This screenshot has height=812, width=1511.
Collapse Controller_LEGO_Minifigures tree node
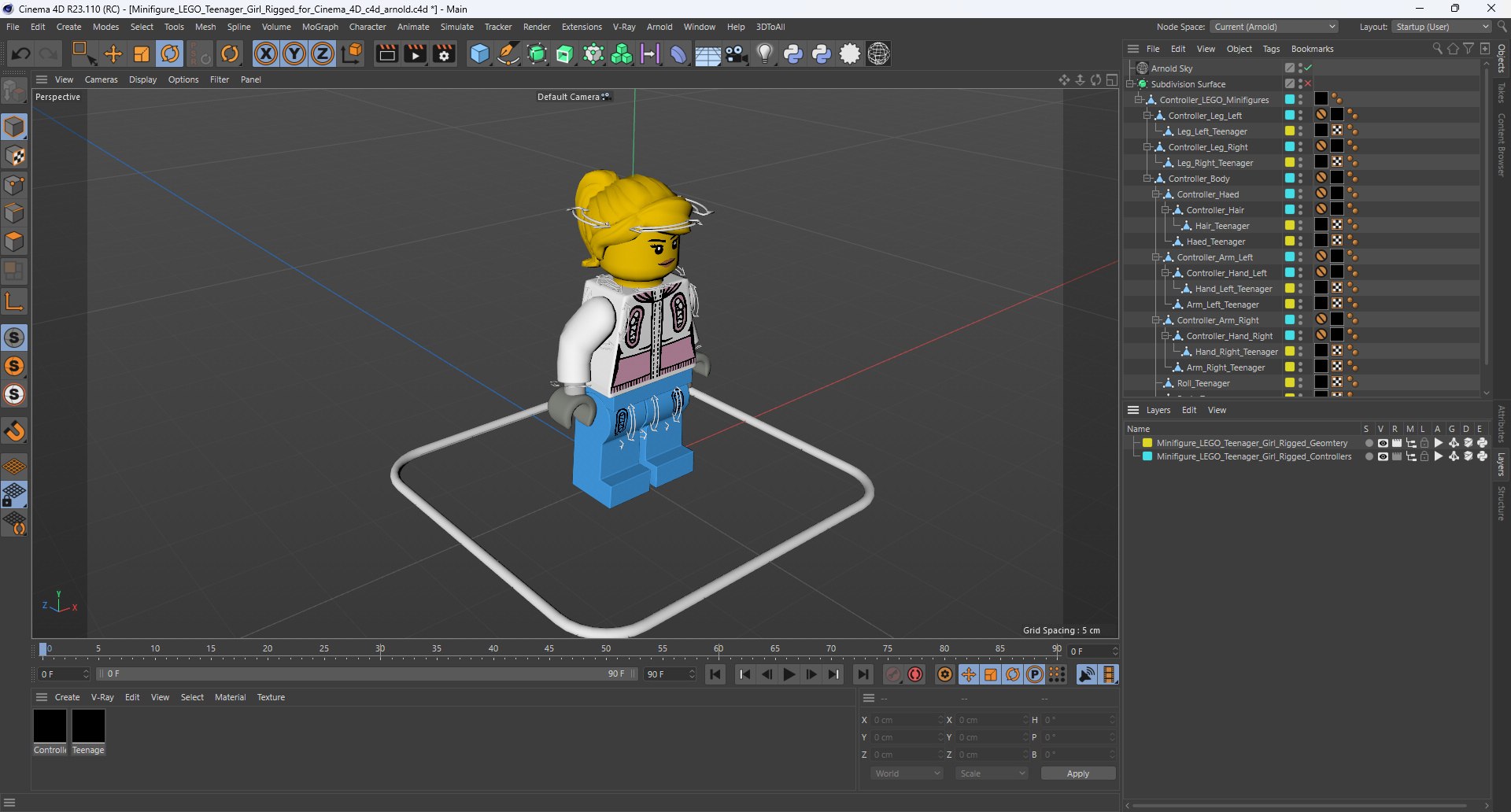click(x=1139, y=100)
